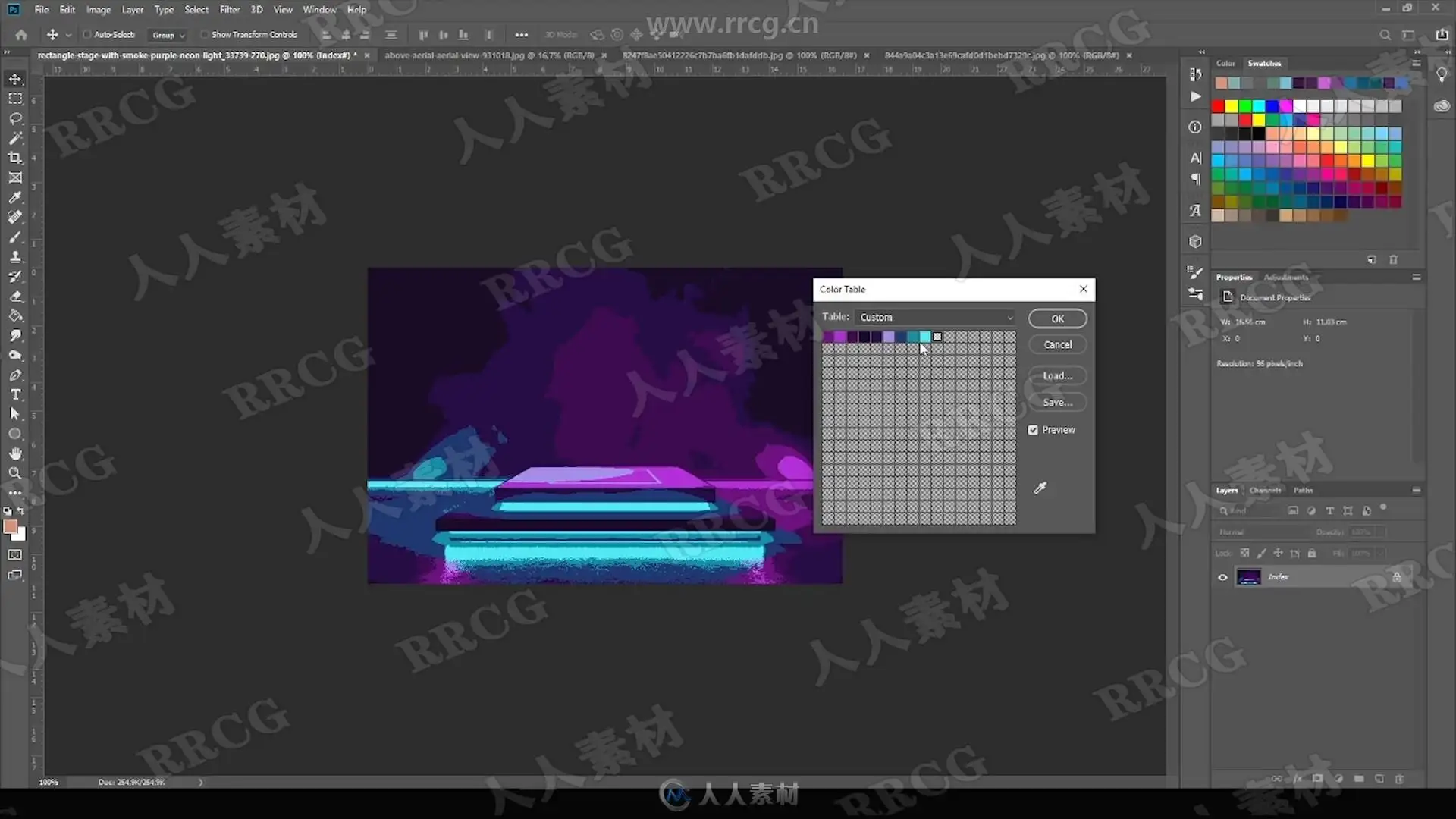This screenshot has height=819, width=1456.
Task: Open the Table dropdown set to Custom
Action: coord(935,317)
